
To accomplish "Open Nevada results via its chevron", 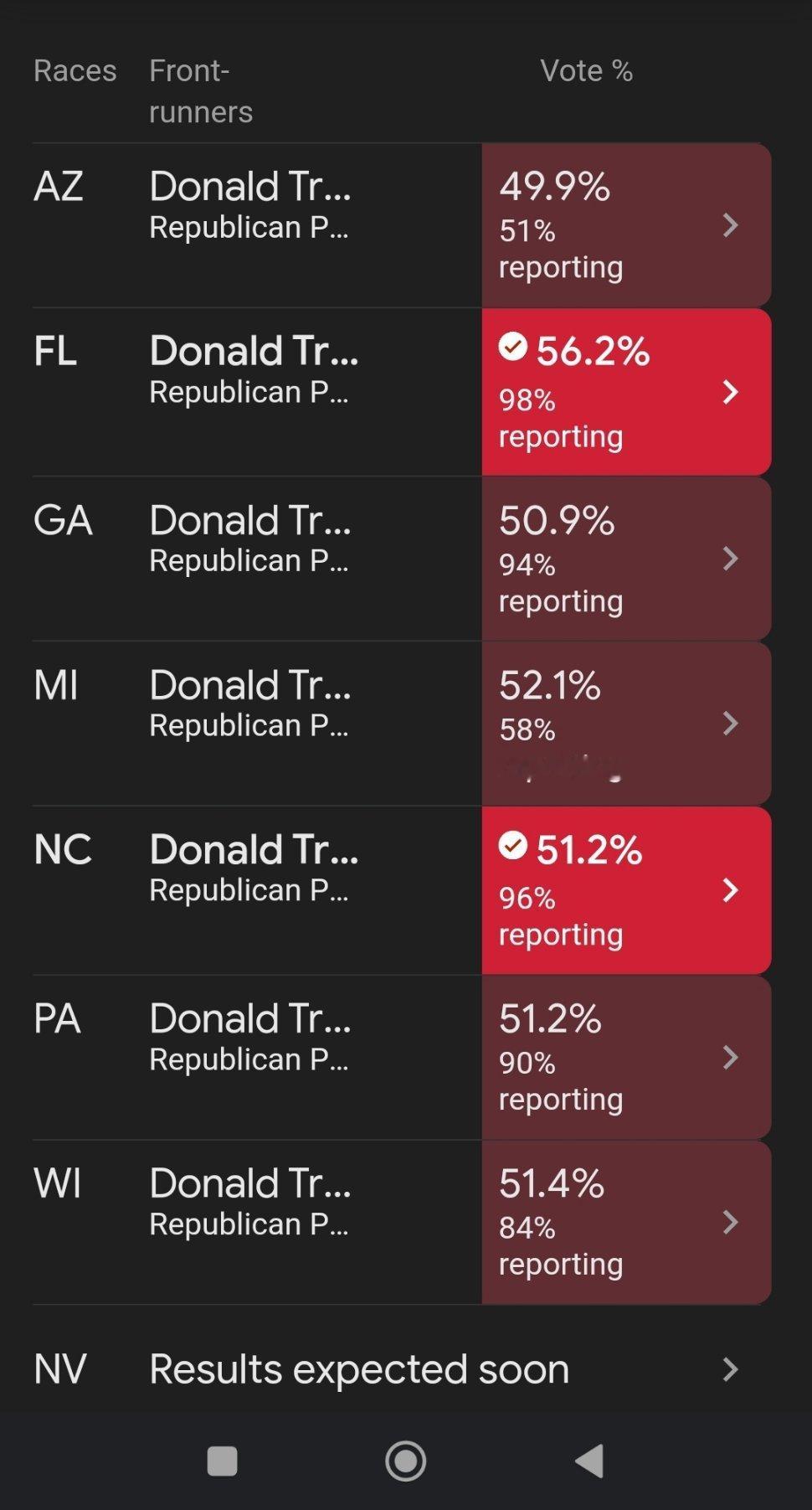I will (x=730, y=1369).
